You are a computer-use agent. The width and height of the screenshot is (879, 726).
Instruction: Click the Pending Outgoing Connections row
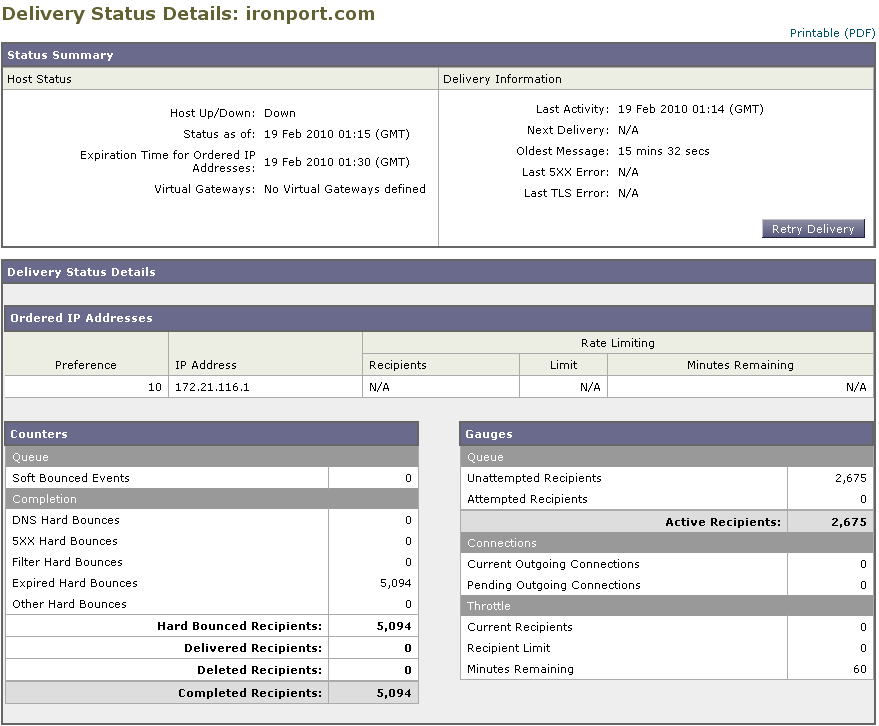point(667,585)
